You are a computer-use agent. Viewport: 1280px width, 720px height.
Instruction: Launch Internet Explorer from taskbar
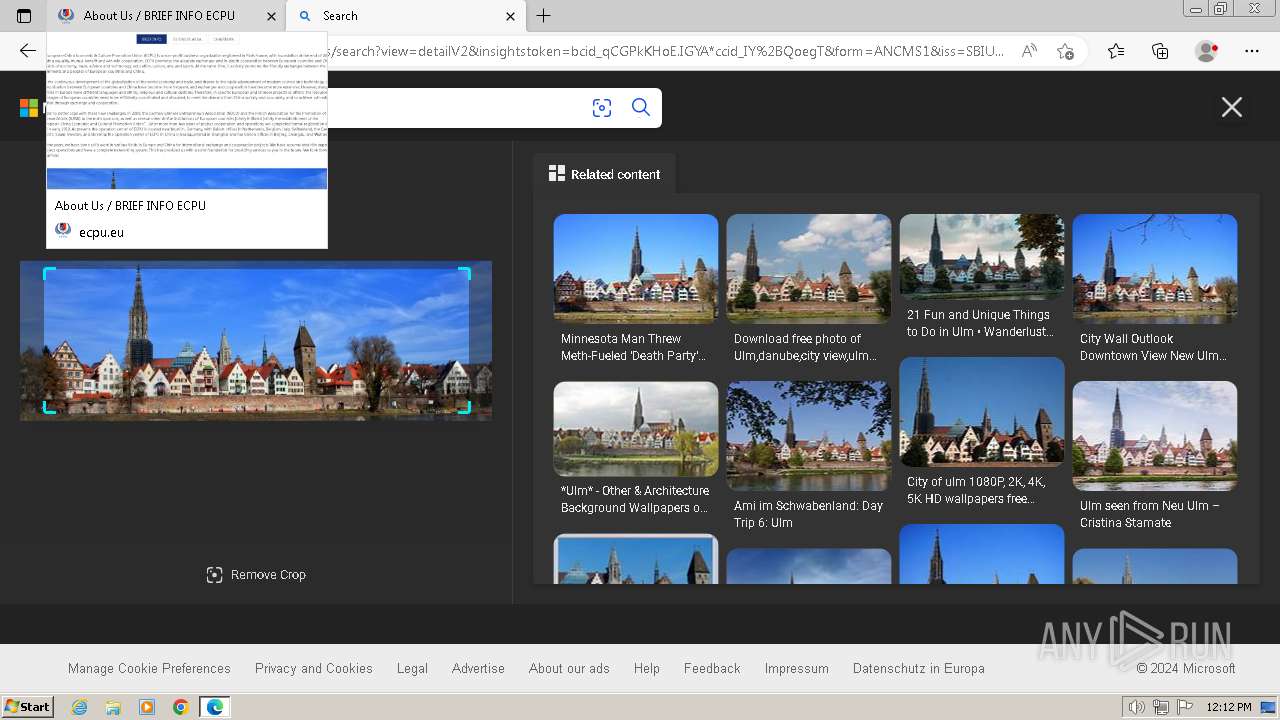click(80, 707)
